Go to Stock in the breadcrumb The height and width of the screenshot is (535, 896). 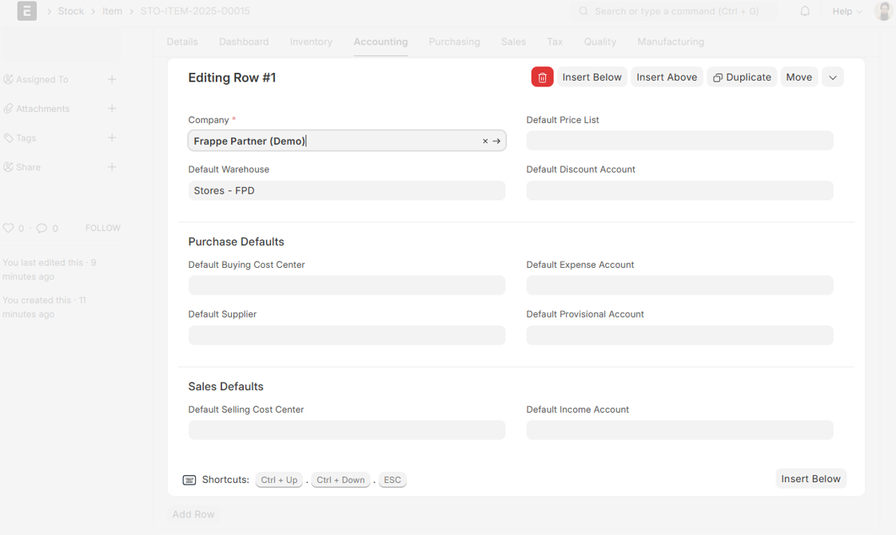pos(71,11)
